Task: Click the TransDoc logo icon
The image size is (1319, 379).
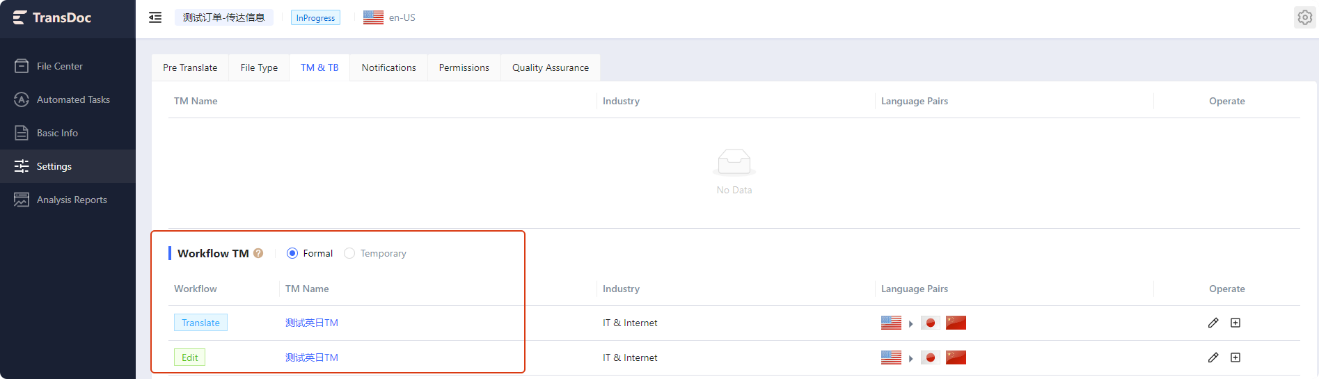Action: [x=19, y=18]
